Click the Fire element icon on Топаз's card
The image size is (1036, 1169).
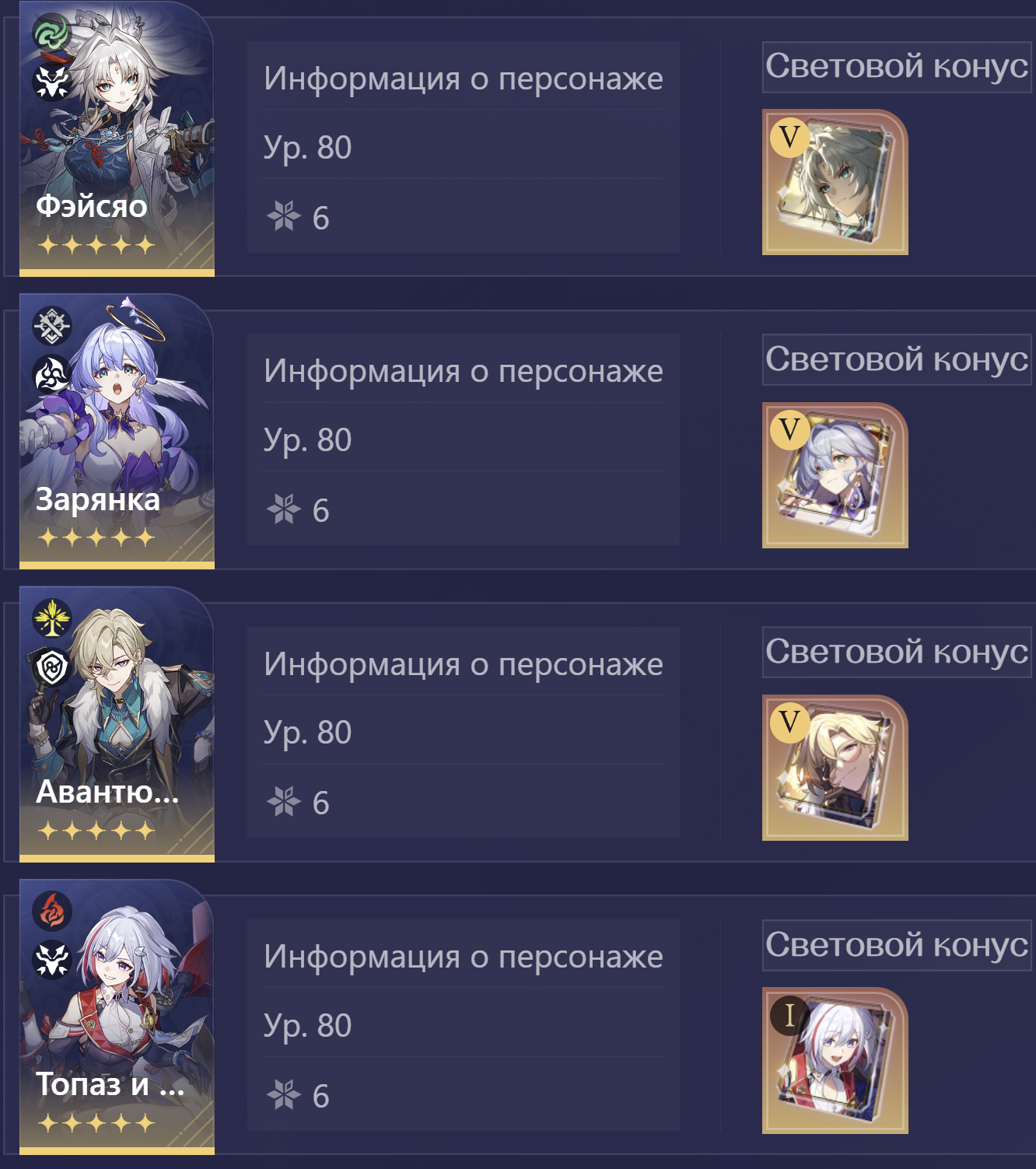[x=52, y=911]
